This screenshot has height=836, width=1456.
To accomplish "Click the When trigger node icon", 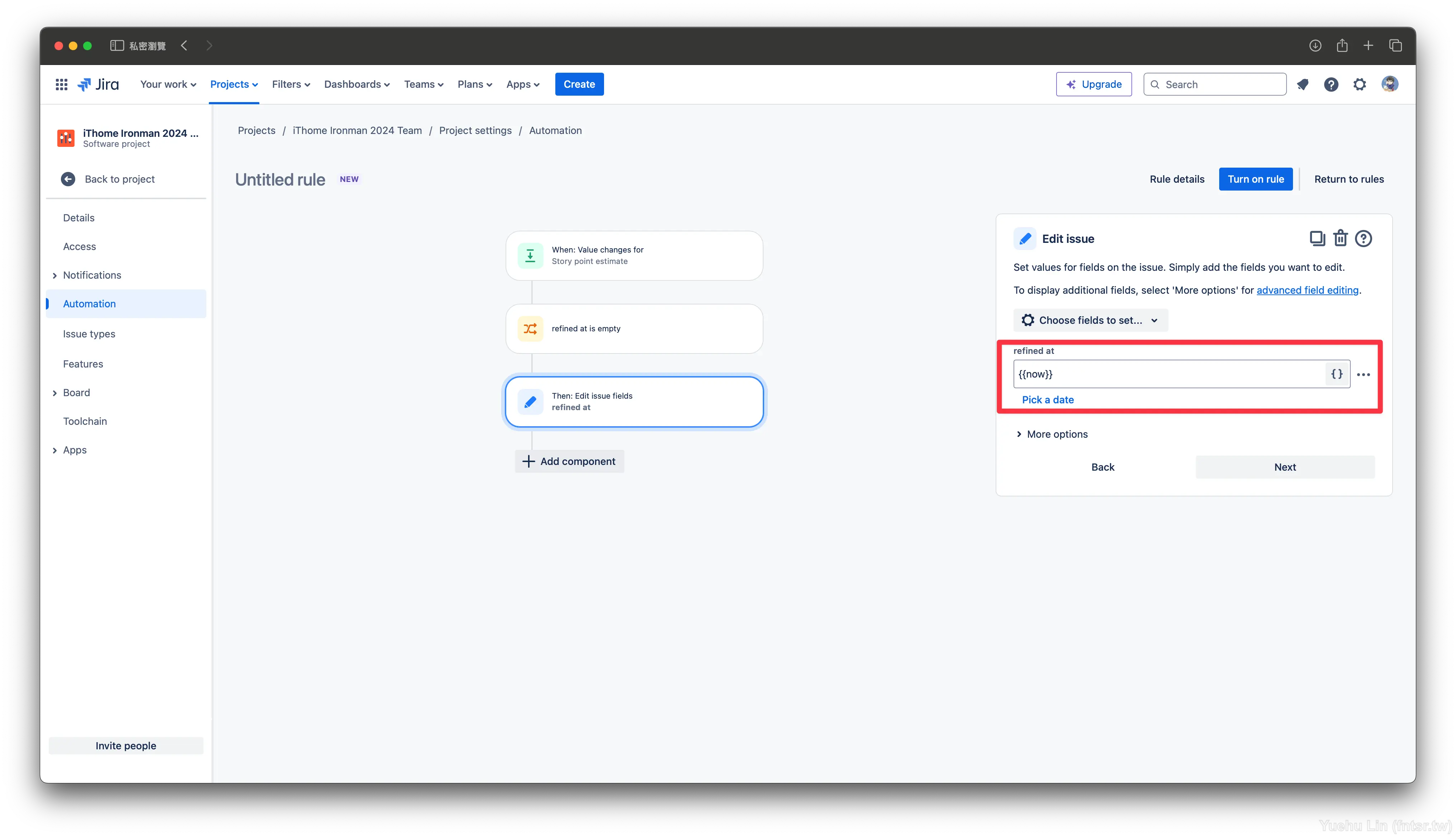I will coord(529,255).
